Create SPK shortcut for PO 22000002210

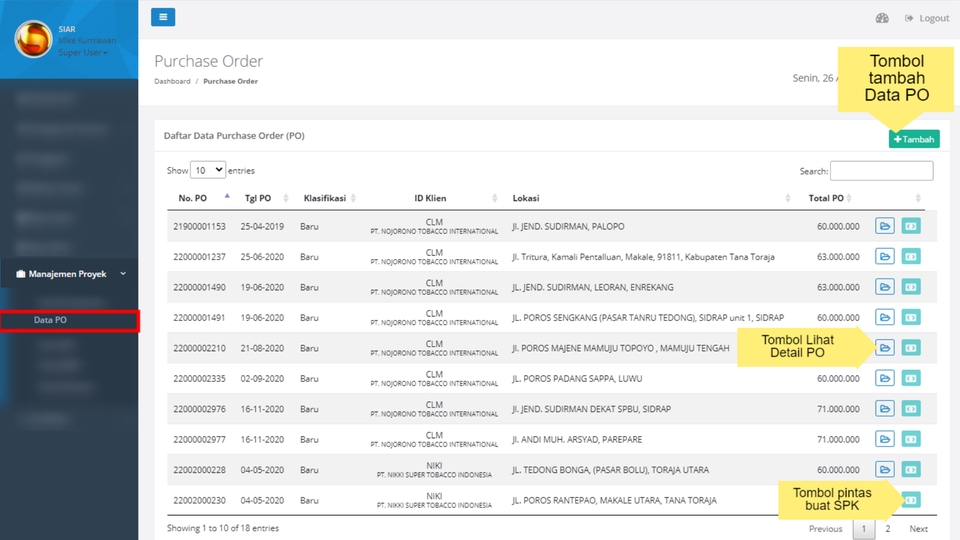(911, 348)
